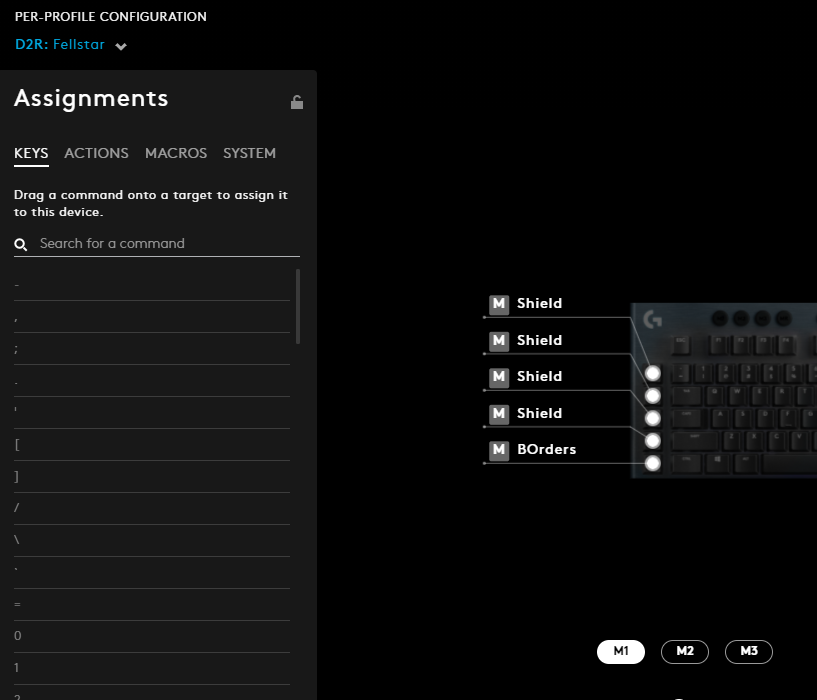
Task: Select the white circle linked to BOrders
Action: 653,463
